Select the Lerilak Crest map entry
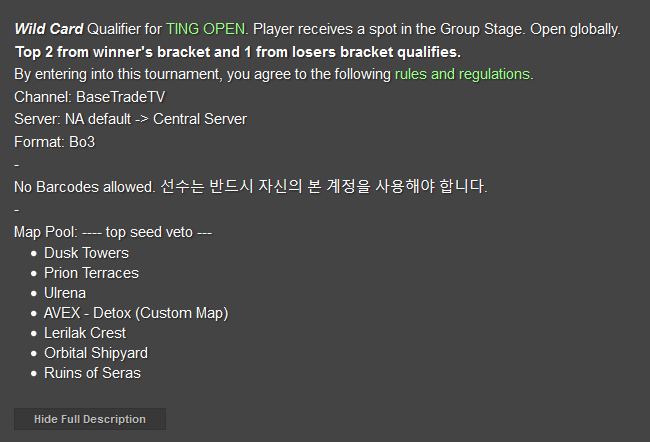Image resolution: width=650 pixels, height=442 pixels. pyautogui.click(x=85, y=333)
